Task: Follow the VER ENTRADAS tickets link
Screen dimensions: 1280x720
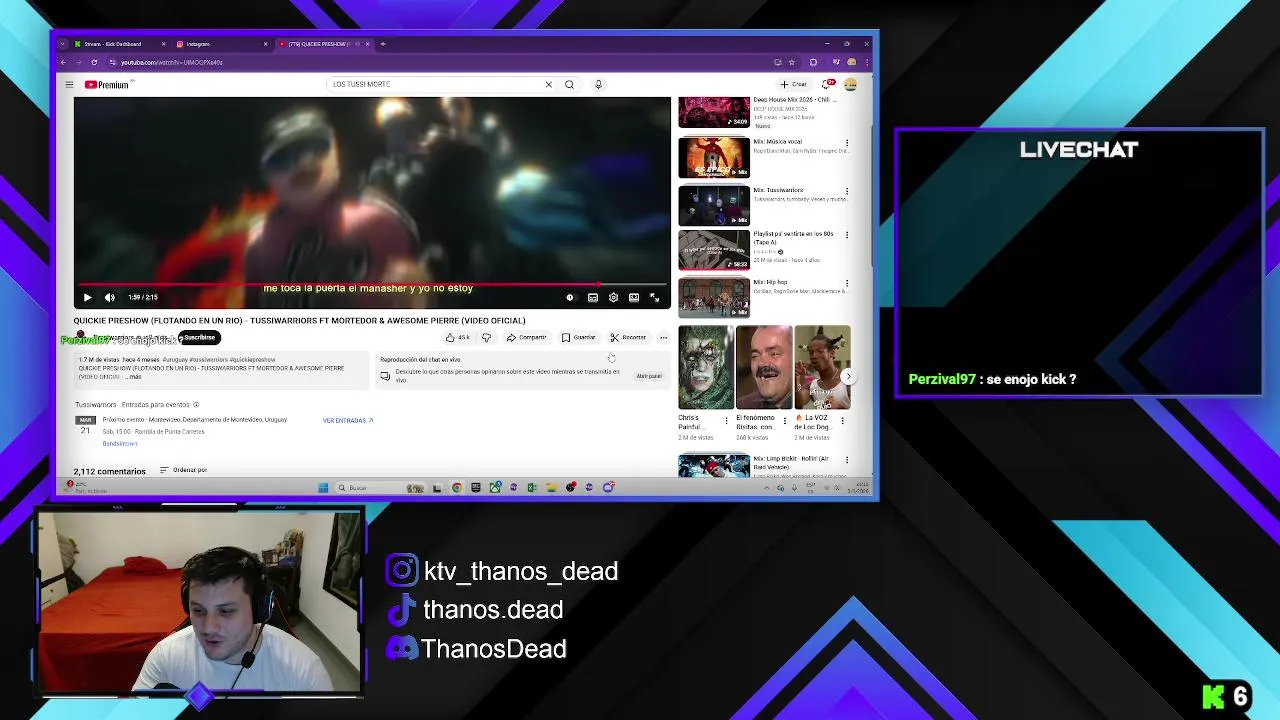Action: pos(347,420)
